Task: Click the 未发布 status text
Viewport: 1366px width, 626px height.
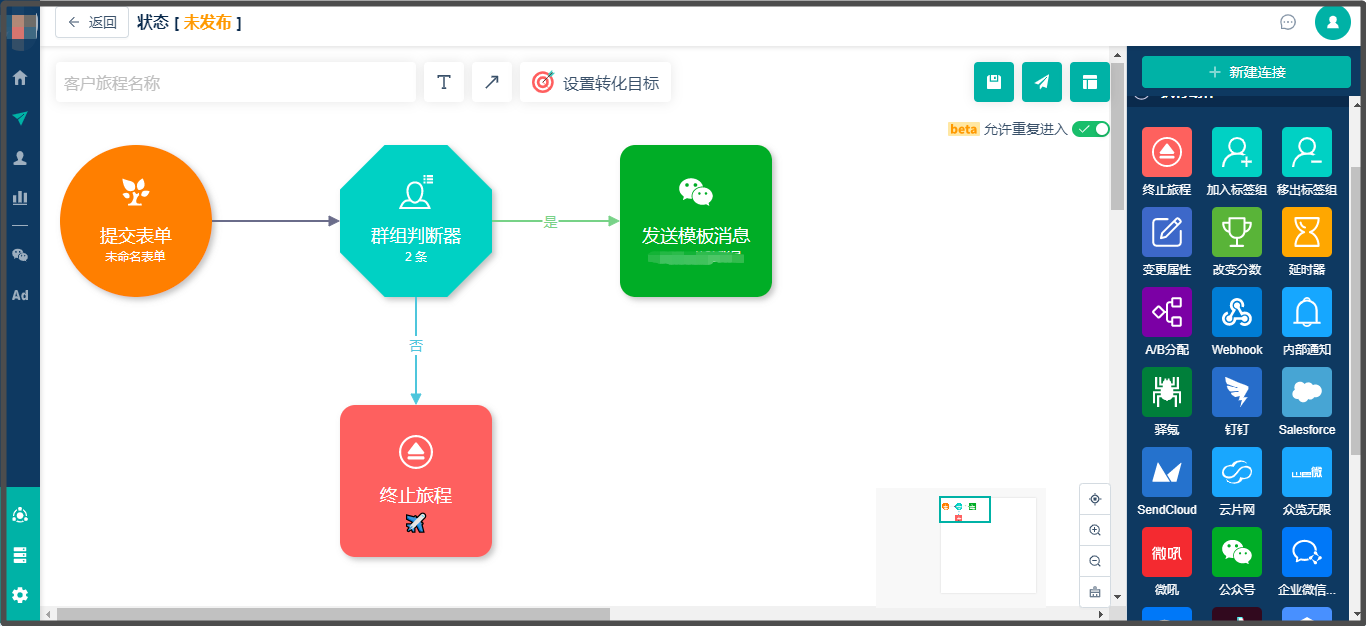Action: (208, 22)
